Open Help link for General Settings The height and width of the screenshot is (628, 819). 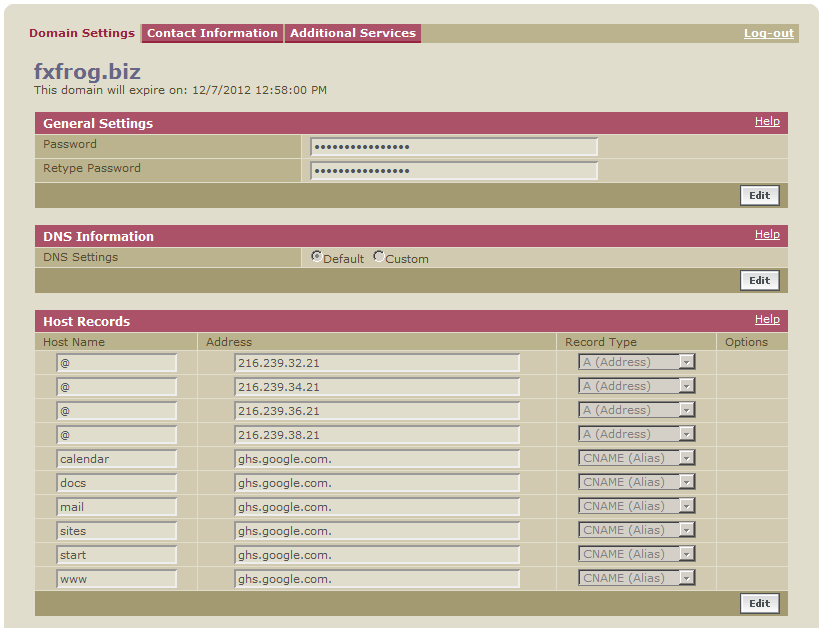(x=767, y=121)
